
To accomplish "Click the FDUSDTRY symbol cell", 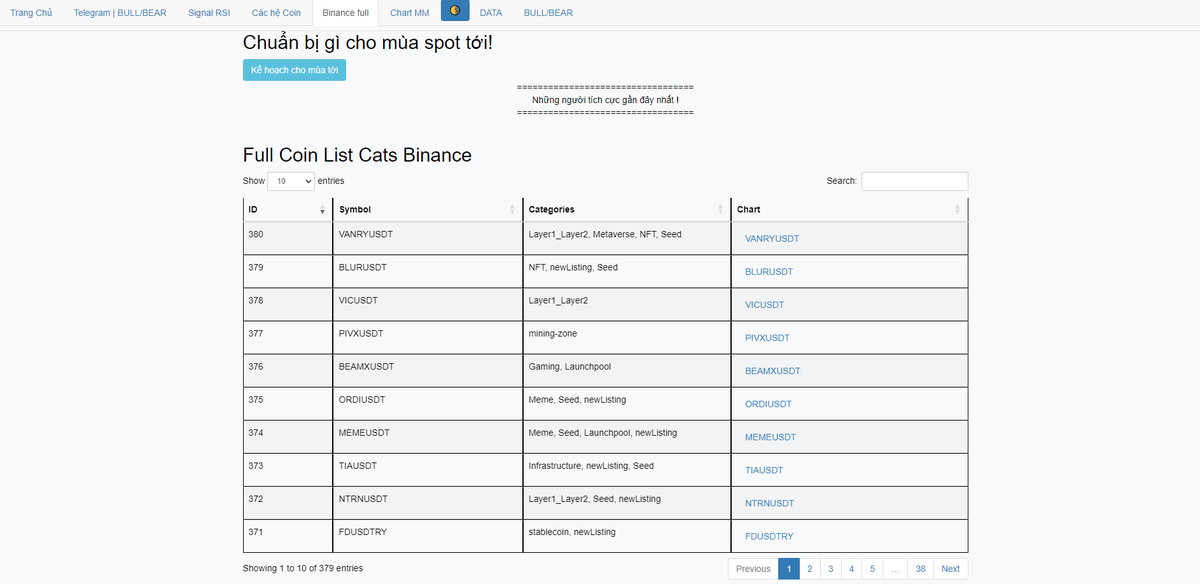I will pos(428,536).
